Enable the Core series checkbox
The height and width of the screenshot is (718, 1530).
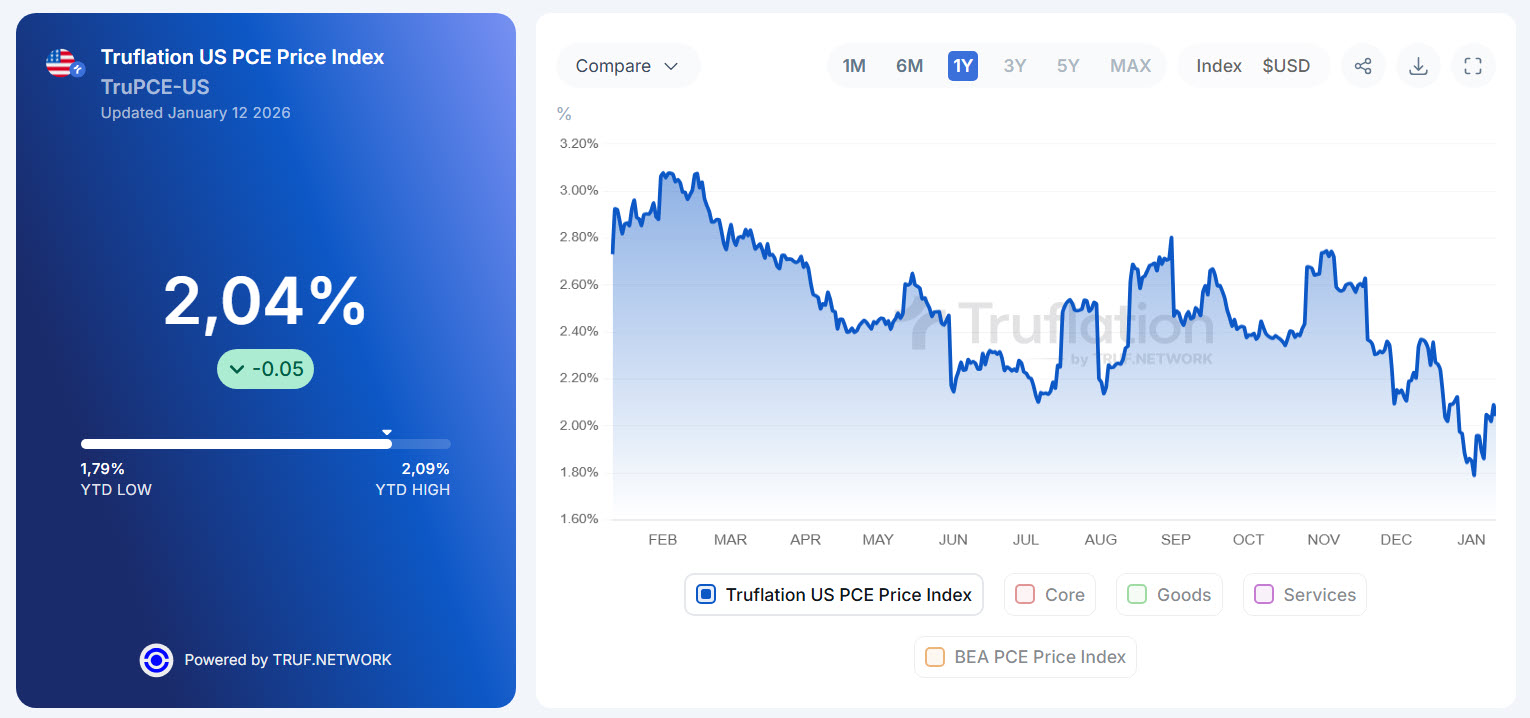(1025, 595)
